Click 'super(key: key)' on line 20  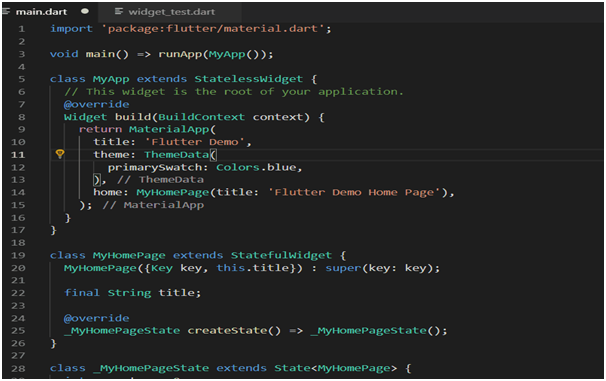point(379,268)
